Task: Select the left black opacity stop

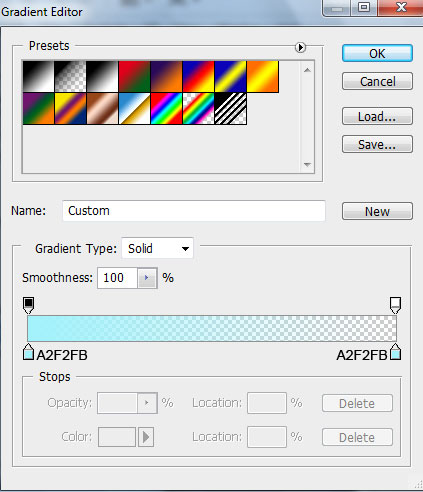Action: (x=29, y=305)
